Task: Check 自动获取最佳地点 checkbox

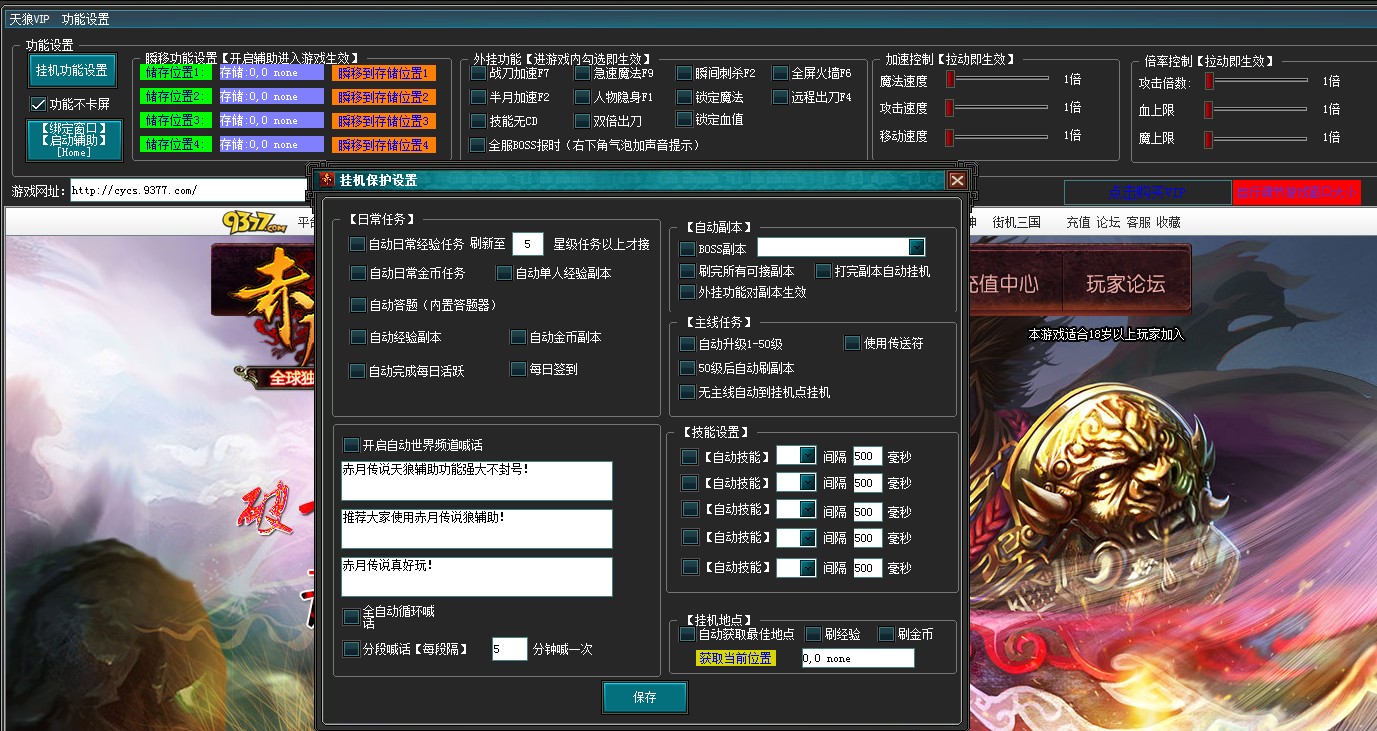Action: (687, 634)
